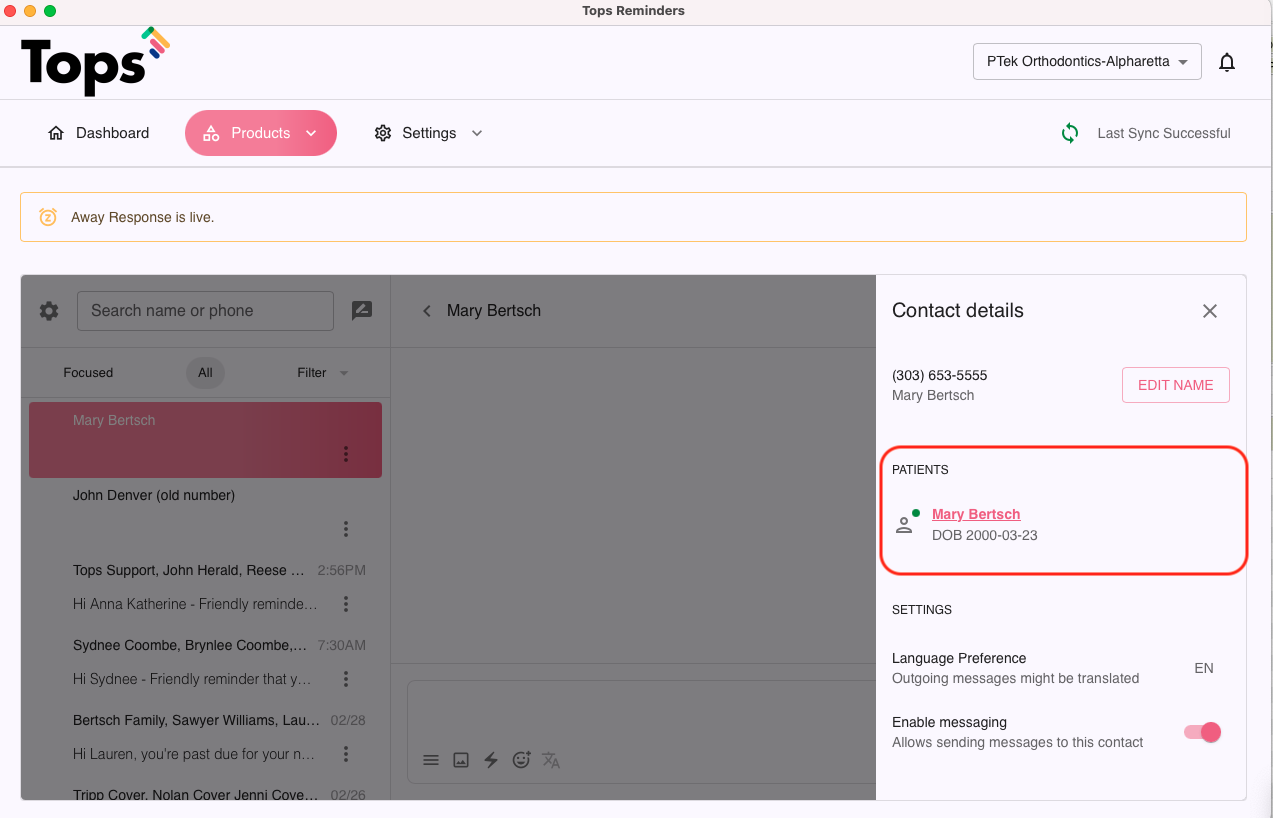Viewport: 1273px width, 818px height.
Task: Click the EDIT NAME button
Action: (1176, 385)
